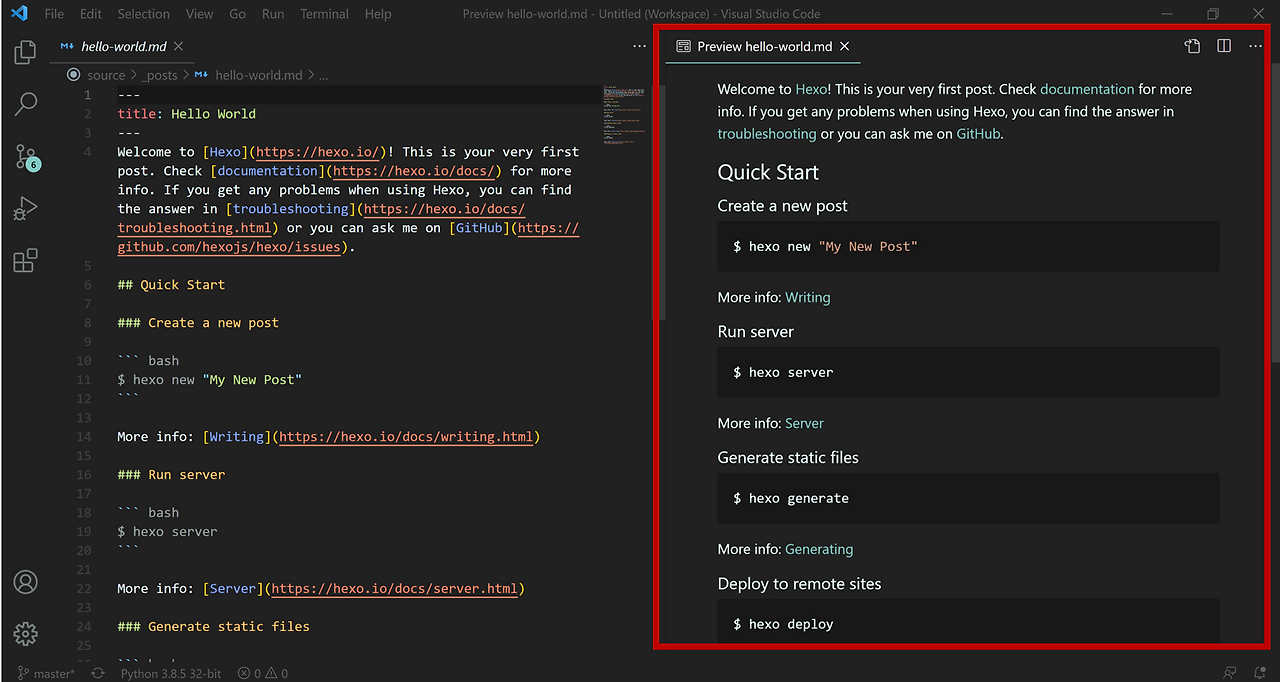The image size is (1280, 682).
Task: Click '_posts' breadcrumb segment
Action: pos(159,75)
